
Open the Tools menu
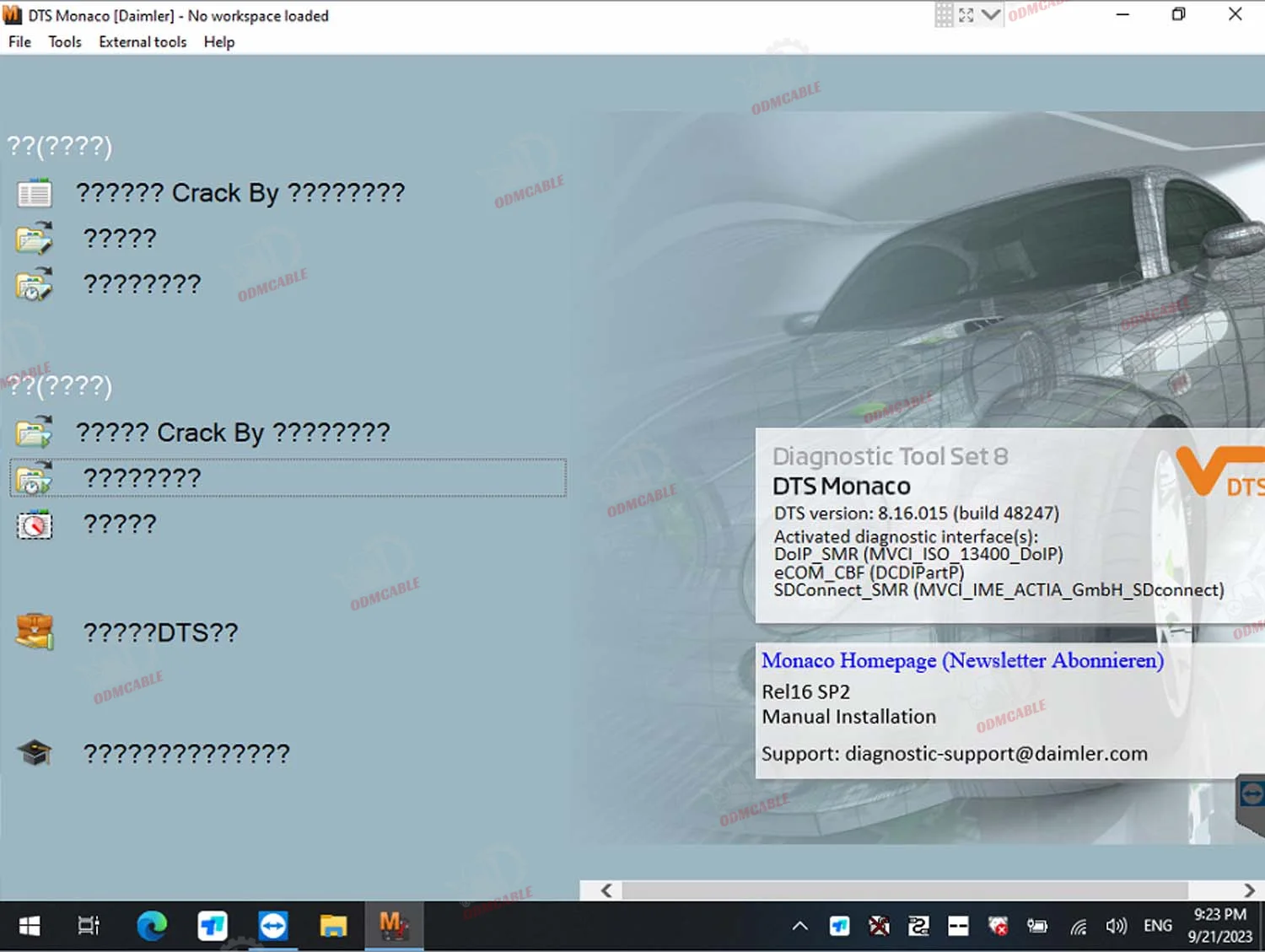click(x=65, y=42)
